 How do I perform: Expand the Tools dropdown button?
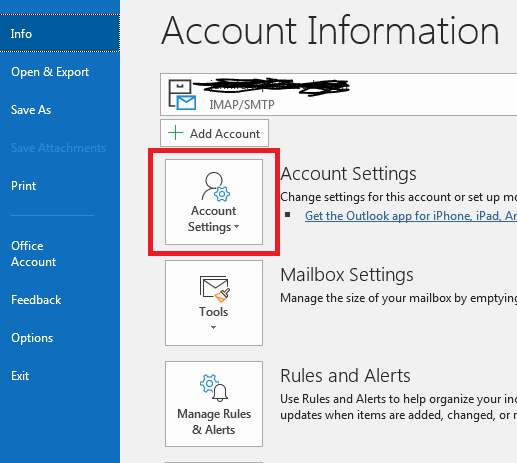pos(214,303)
